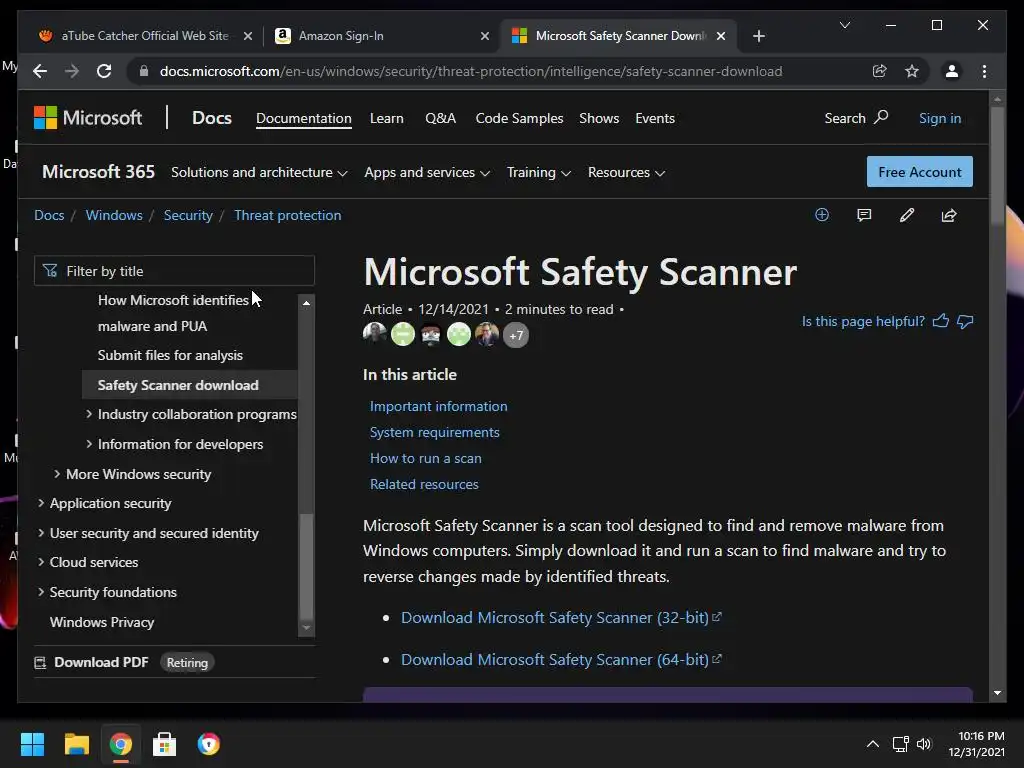Open the Shows menu item
Screen dimensions: 1024x768
click(x=599, y=118)
